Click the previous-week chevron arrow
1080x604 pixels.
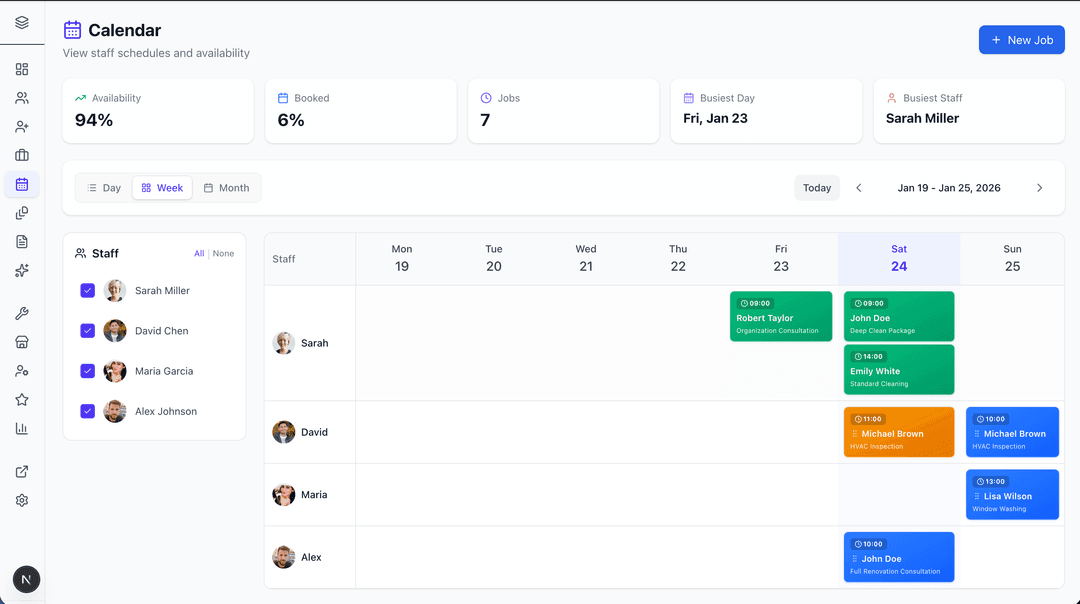tap(858, 187)
